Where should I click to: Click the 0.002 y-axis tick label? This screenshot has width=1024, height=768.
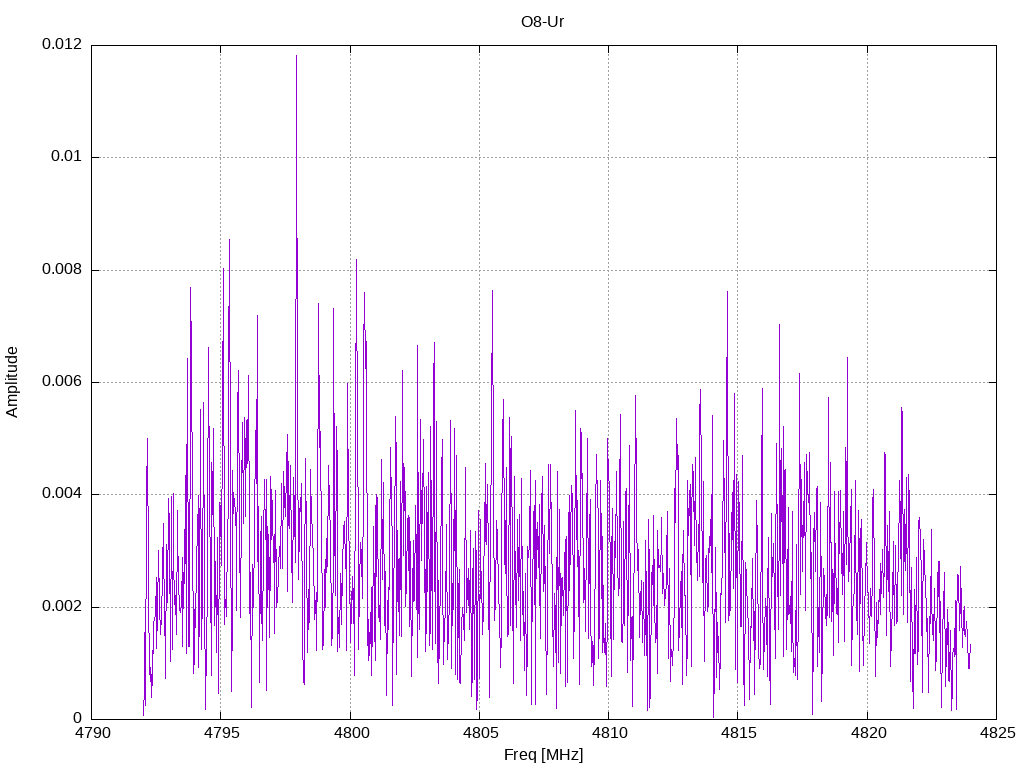(x=62, y=606)
